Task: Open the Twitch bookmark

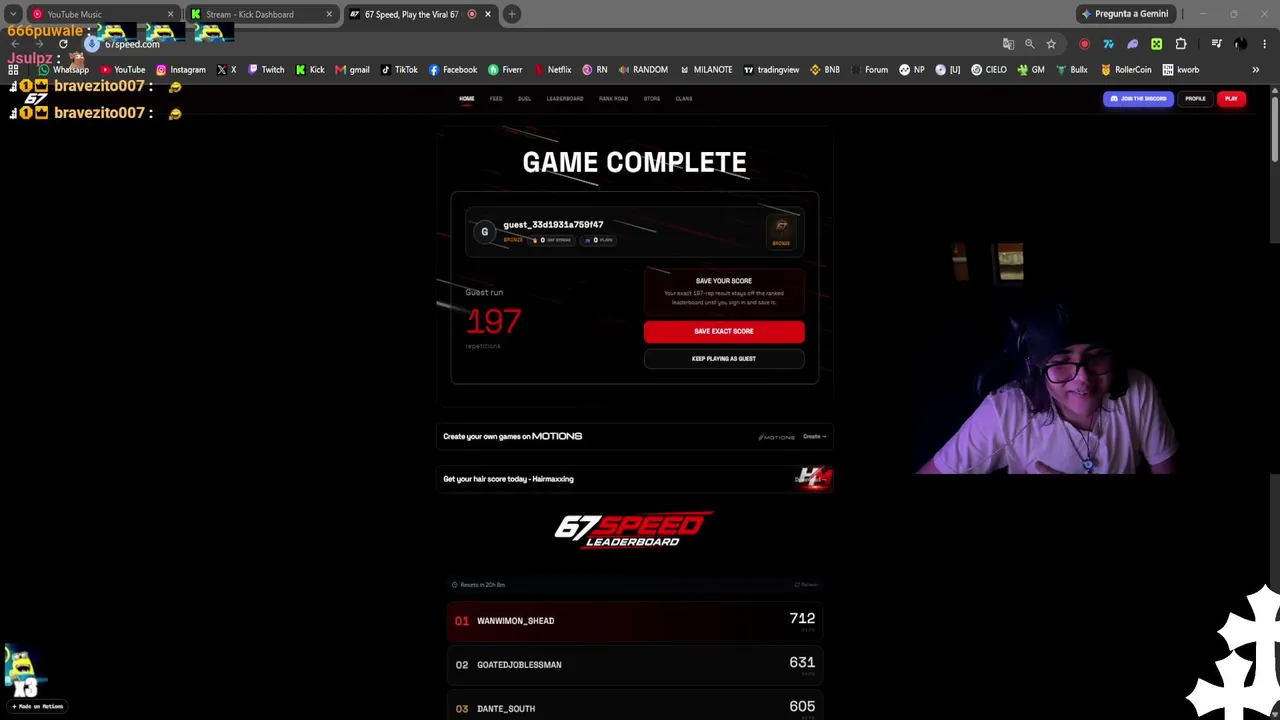Action: pyautogui.click(x=266, y=70)
